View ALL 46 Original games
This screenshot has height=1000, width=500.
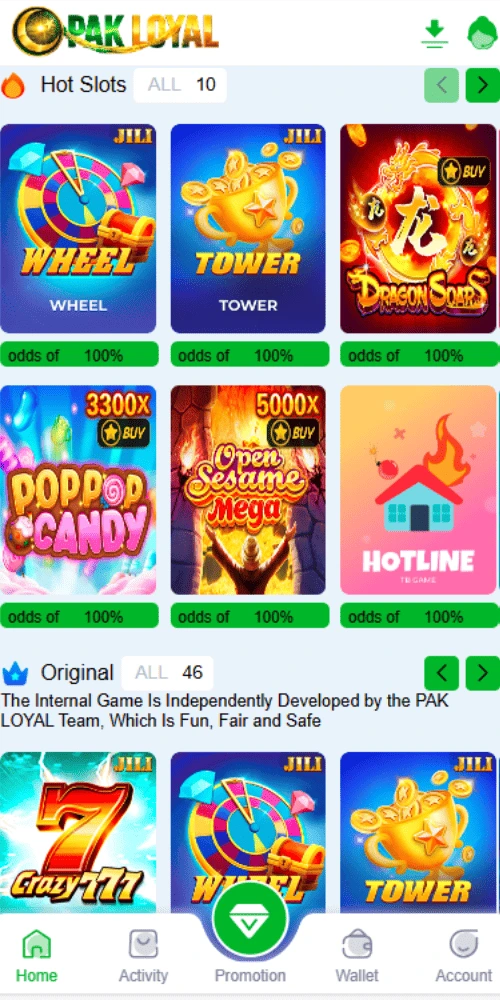point(168,673)
